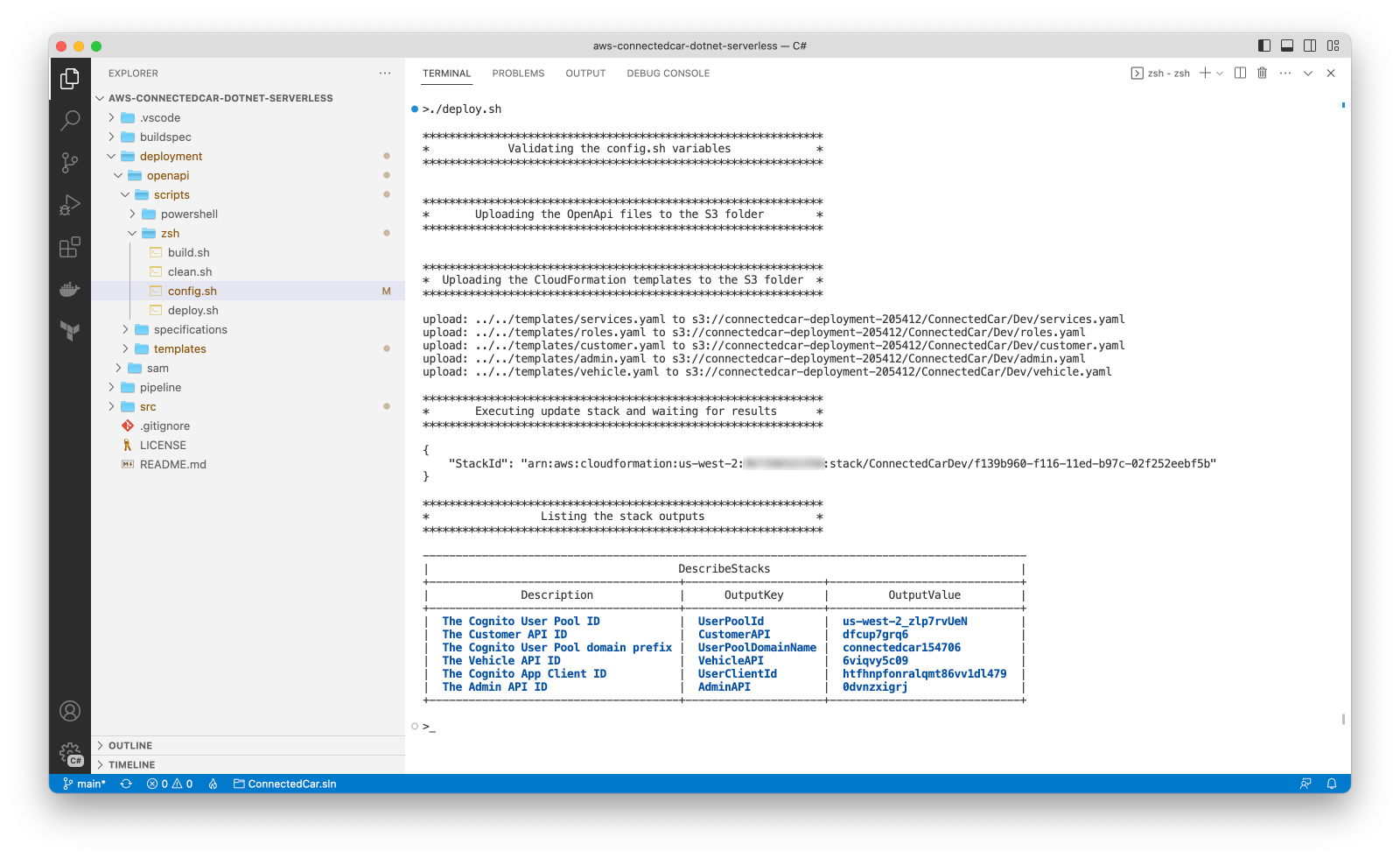Create a new terminal with plus icon
The image size is (1400, 858).
[1205, 74]
